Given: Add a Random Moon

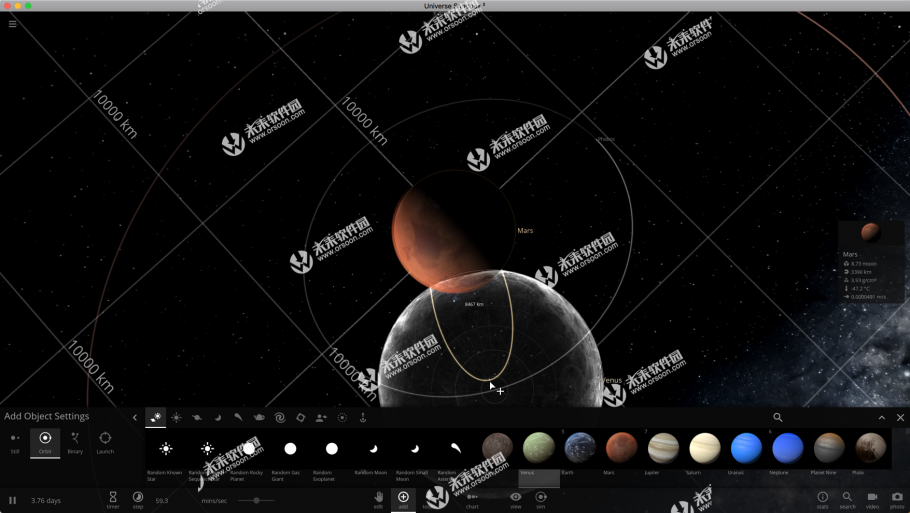Looking at the screenshot, I should [x=373, y=449].
